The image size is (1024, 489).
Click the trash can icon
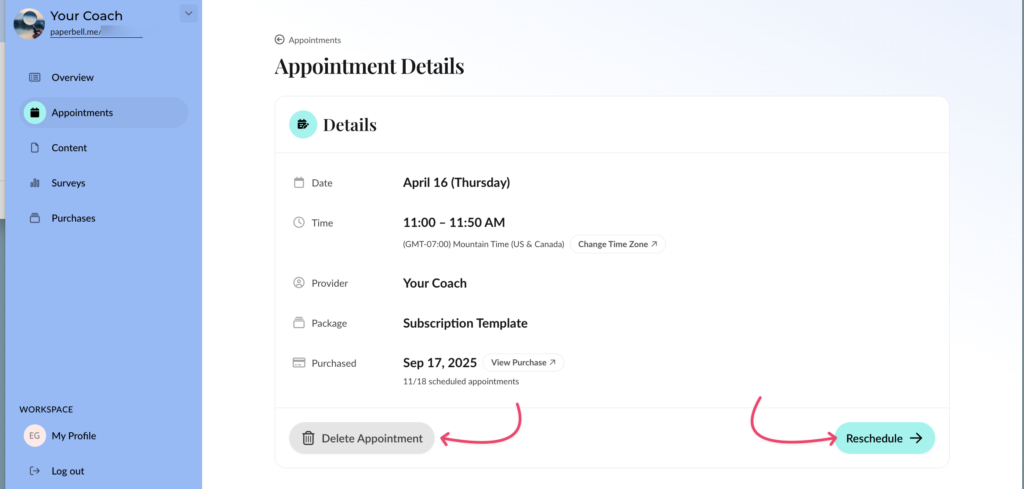pyautogui.click(x=308, y=438)
